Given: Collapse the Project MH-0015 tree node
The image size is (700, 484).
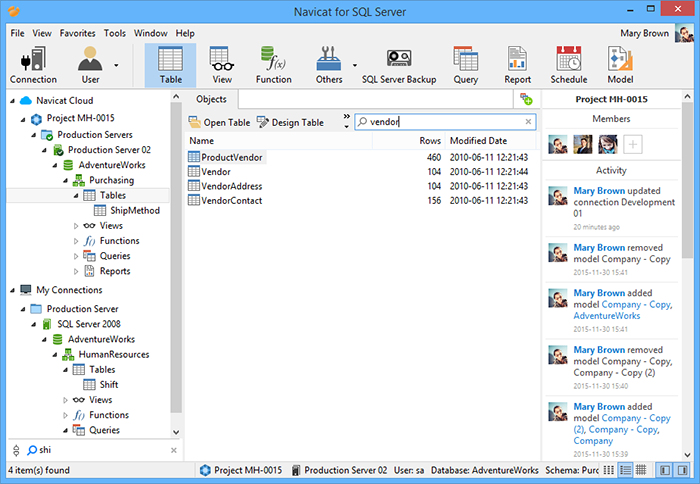Looking at the screenshot, I should click(x=23, y=119).
